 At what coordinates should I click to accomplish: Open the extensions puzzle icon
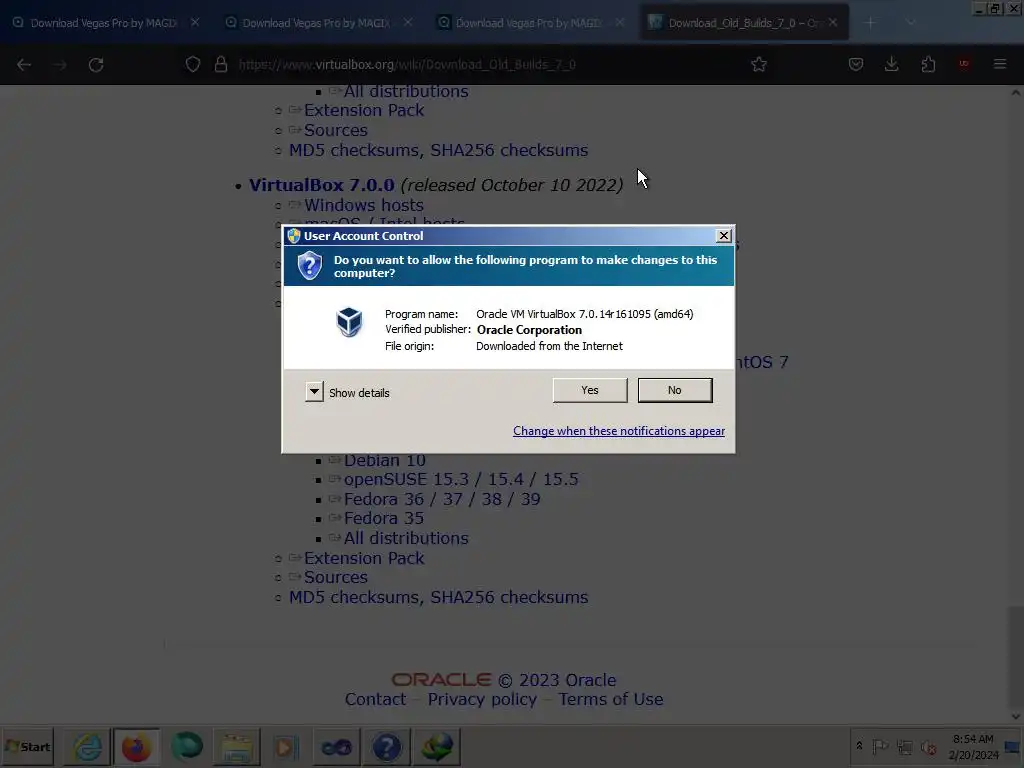(x=928, y=64)
